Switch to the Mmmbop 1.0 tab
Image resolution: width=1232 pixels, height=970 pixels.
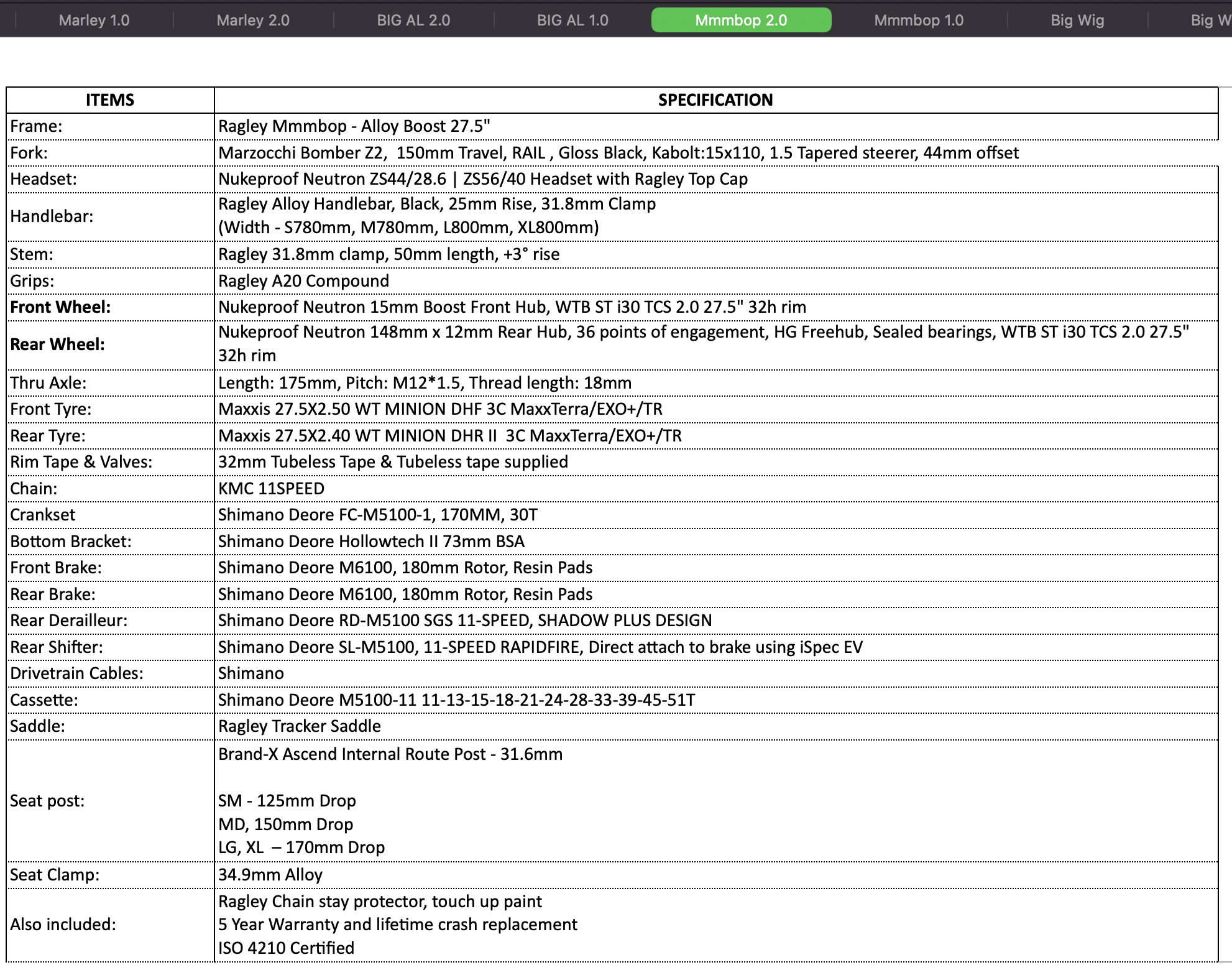[919, 20]
